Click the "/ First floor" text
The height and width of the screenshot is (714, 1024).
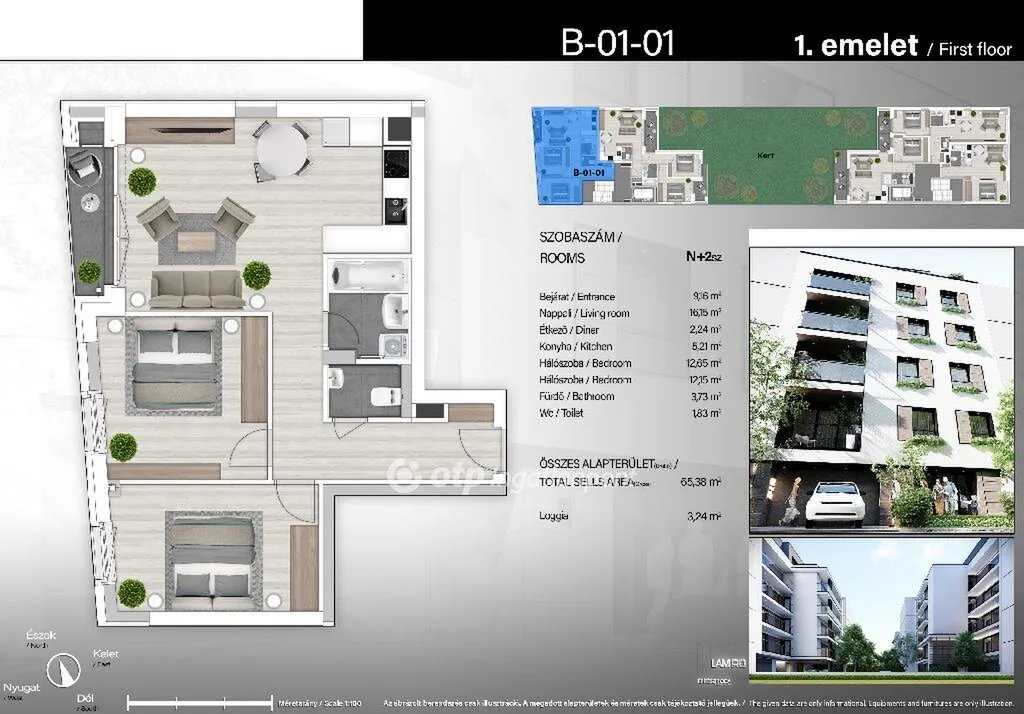point(969,49)
